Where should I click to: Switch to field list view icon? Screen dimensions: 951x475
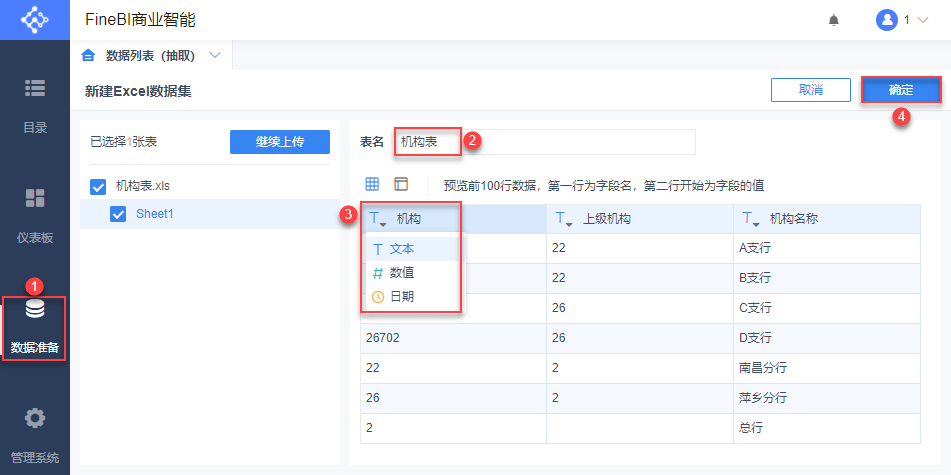pyautogui.click(x=401, y=184)
